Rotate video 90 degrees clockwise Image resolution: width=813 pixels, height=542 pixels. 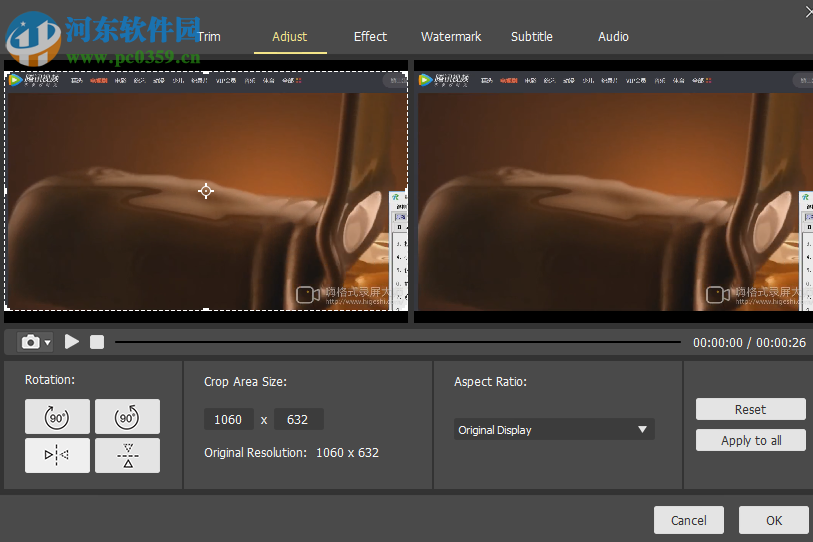pos(57,416)
